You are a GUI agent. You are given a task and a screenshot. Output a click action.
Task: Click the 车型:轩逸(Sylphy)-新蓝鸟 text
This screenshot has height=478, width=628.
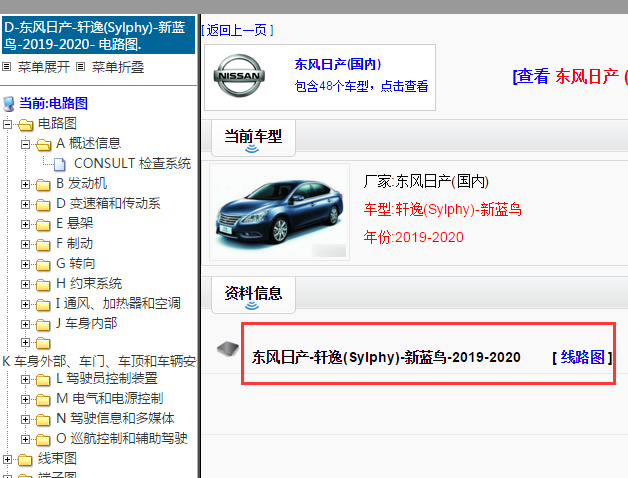[443, 210]
